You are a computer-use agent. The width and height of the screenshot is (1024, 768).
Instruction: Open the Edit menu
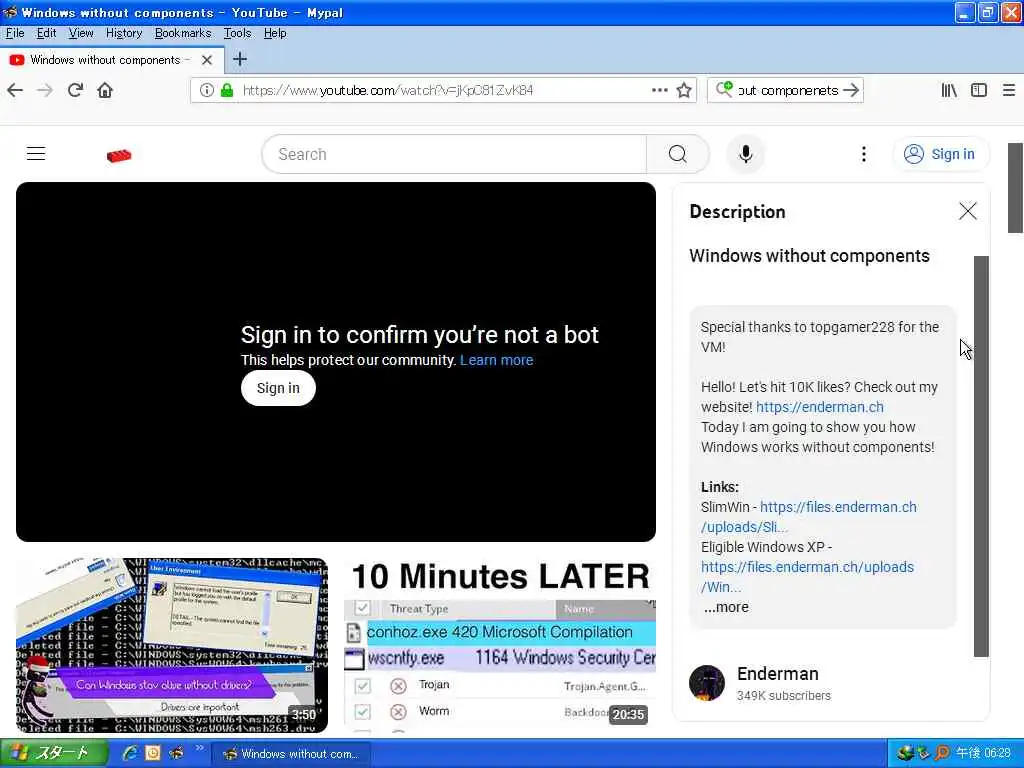pos(46,33)
